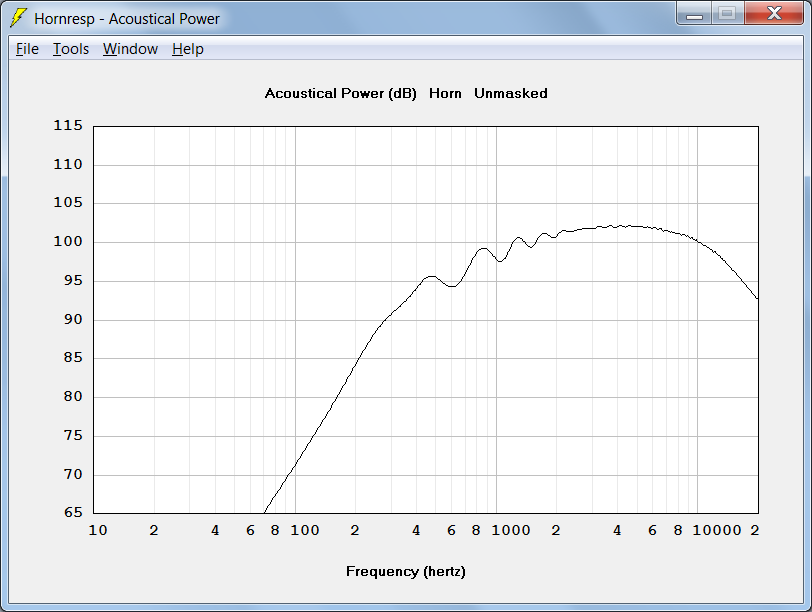Image resolution: width=812 pixels, height=612 pixels.
Task: Click the disabled maximize button
Action: coord(727,14)
